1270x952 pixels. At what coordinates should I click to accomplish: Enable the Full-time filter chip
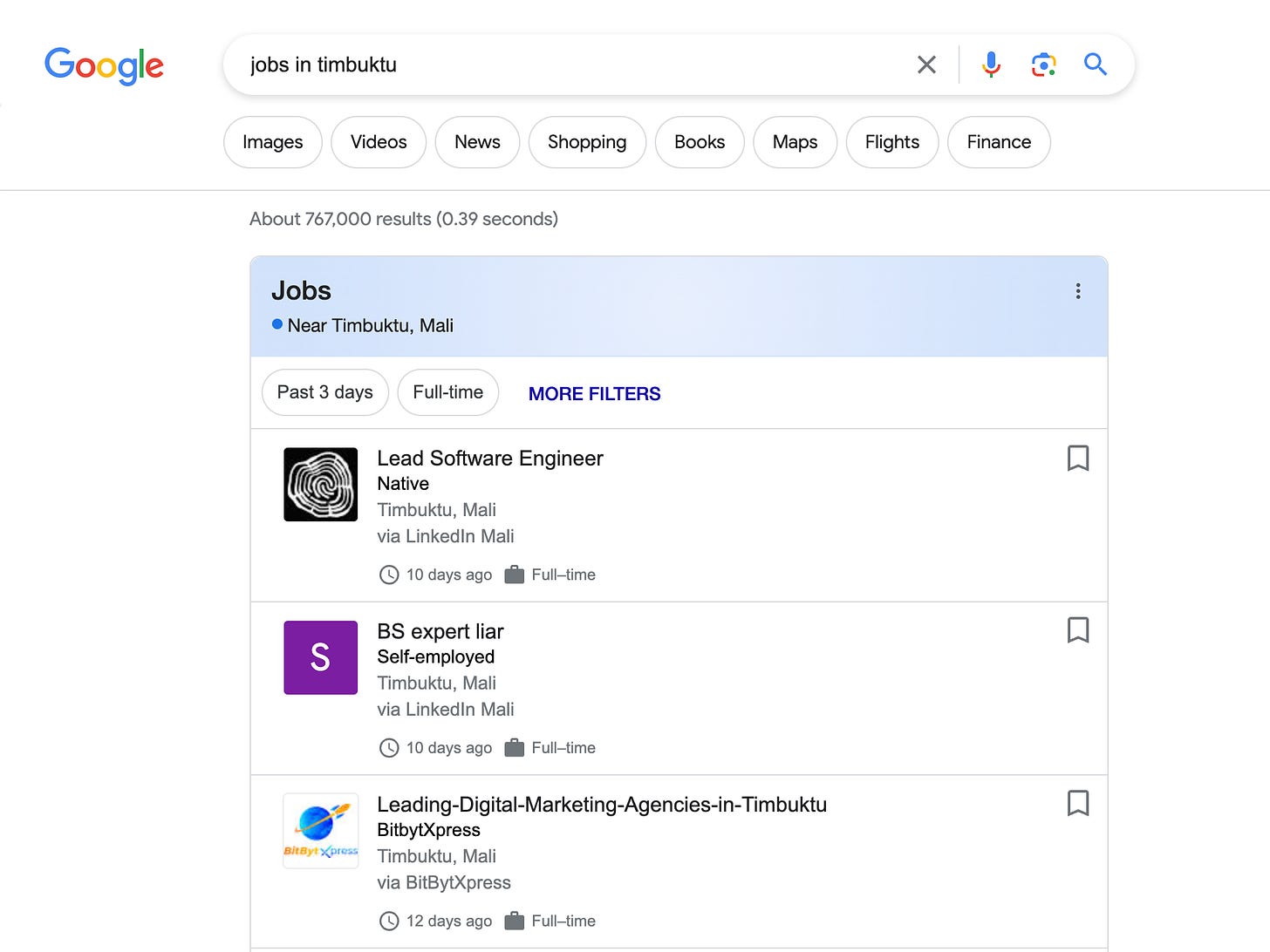coord(447,392)
